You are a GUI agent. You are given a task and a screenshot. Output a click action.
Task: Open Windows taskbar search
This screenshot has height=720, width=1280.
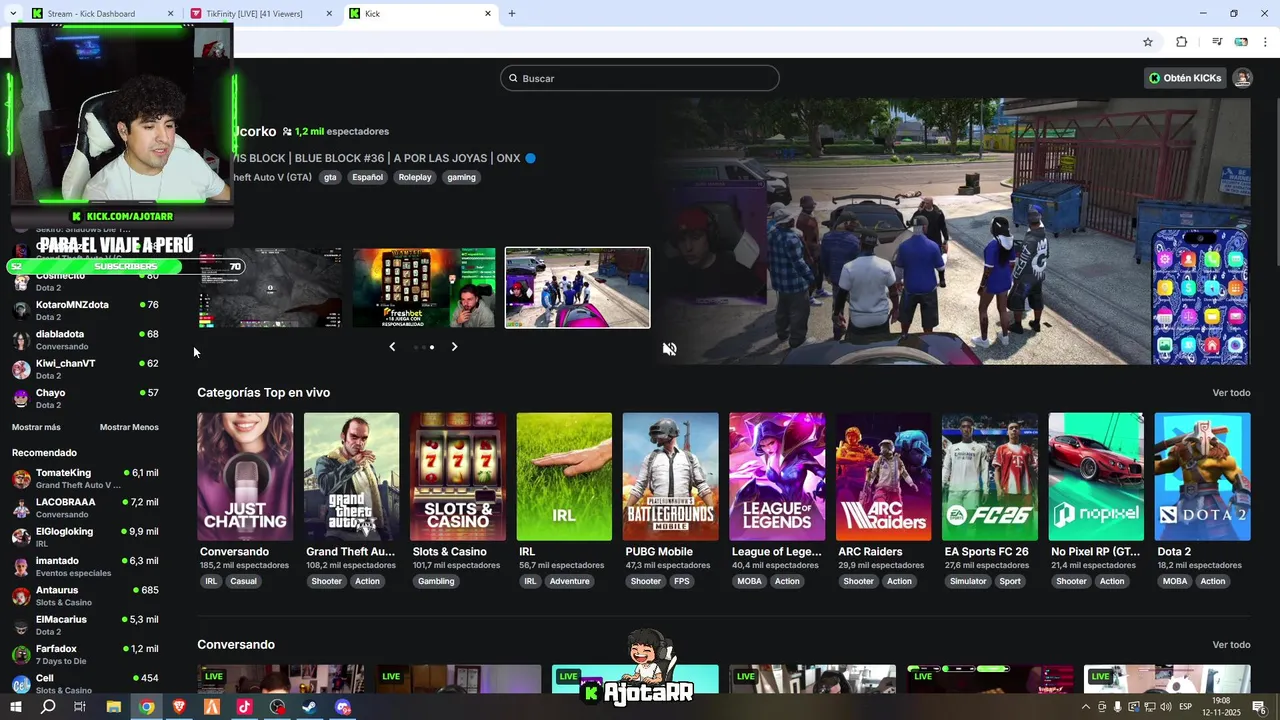pyautogui.click(x=48, y=707)
